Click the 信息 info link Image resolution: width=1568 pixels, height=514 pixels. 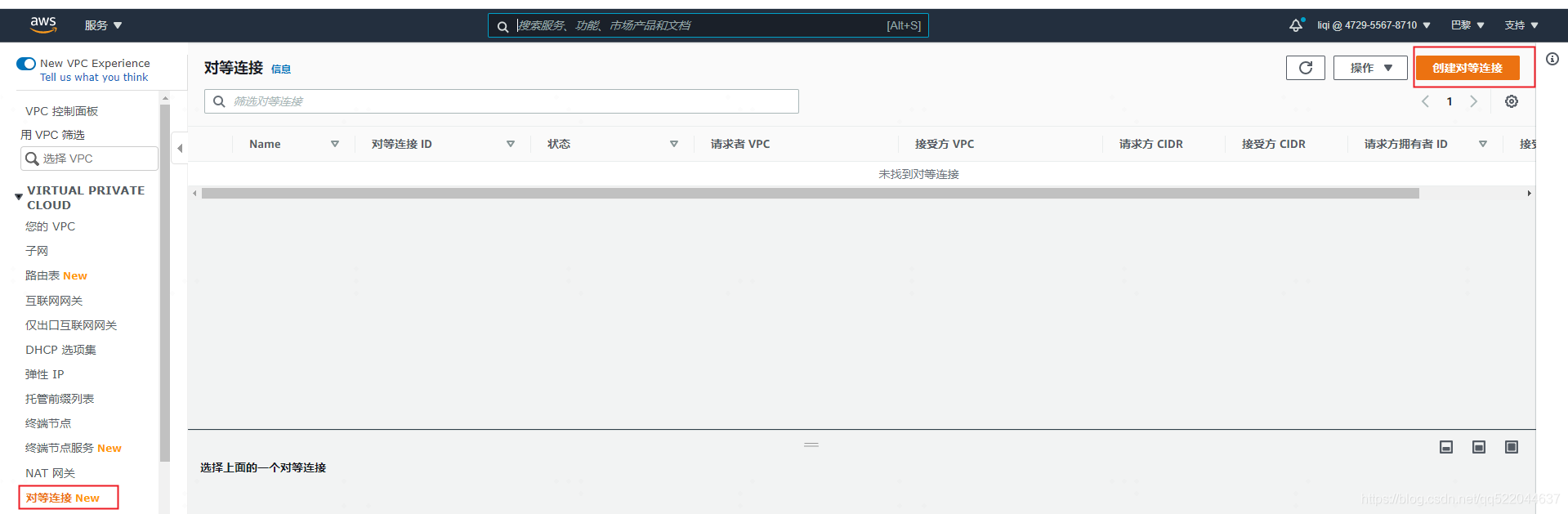pyautogui.click(x=281, y=69)
